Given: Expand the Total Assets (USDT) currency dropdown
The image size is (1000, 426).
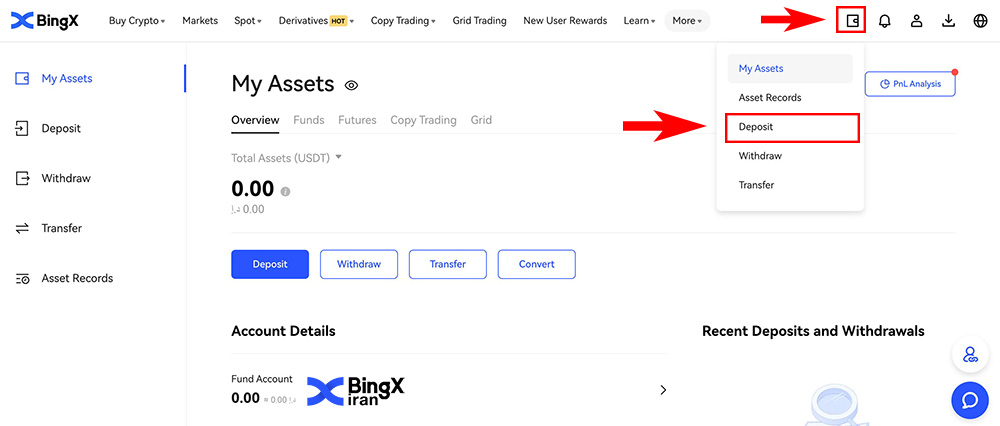Looking at the screenshot, I should pyautogui.click(x=339, y=157).
